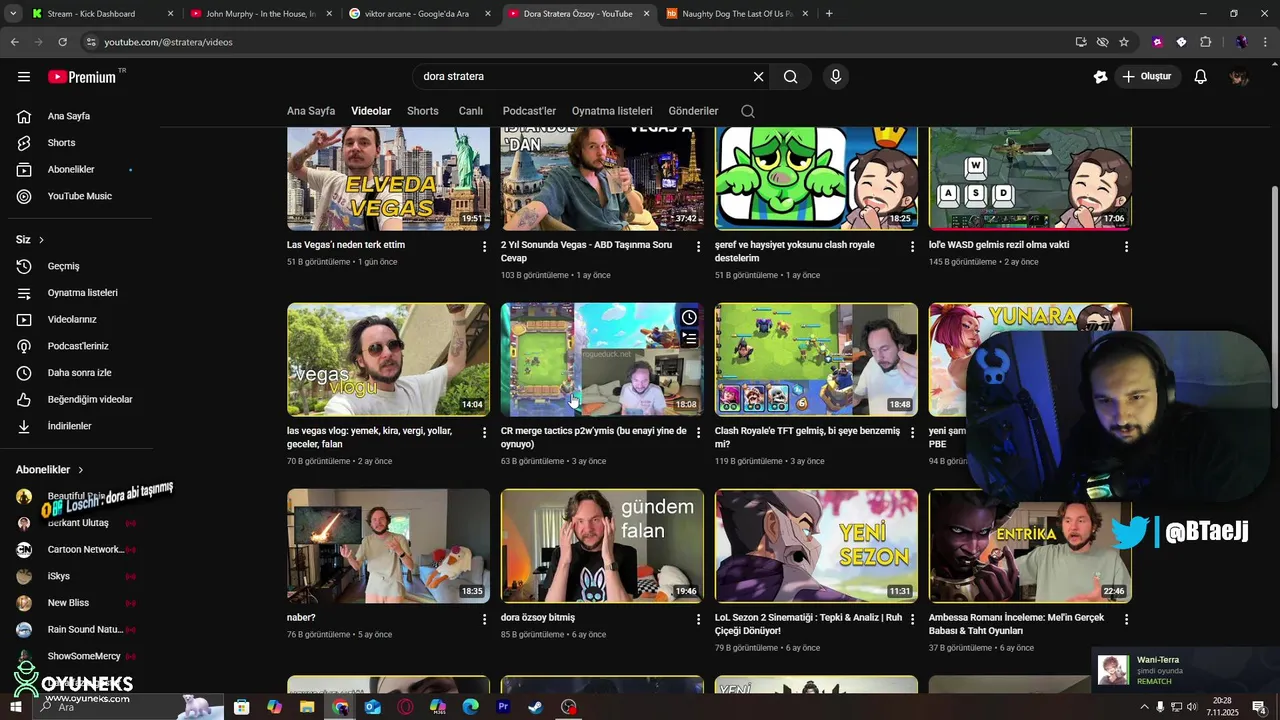Open more options for lol'e WASD gelmis video
The image size is (1280, 720).
1127,246
